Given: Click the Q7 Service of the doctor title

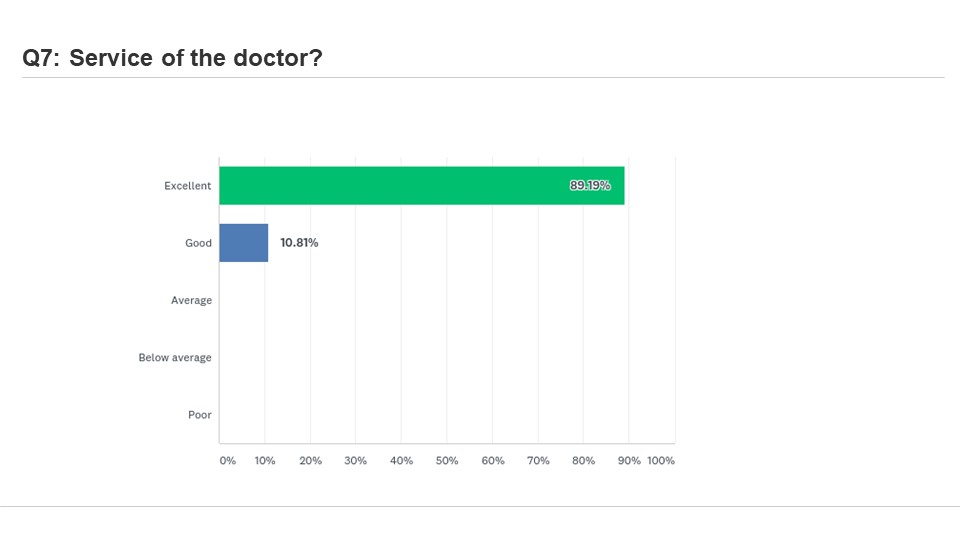Looking at the screenshot, I should [172, 58].
